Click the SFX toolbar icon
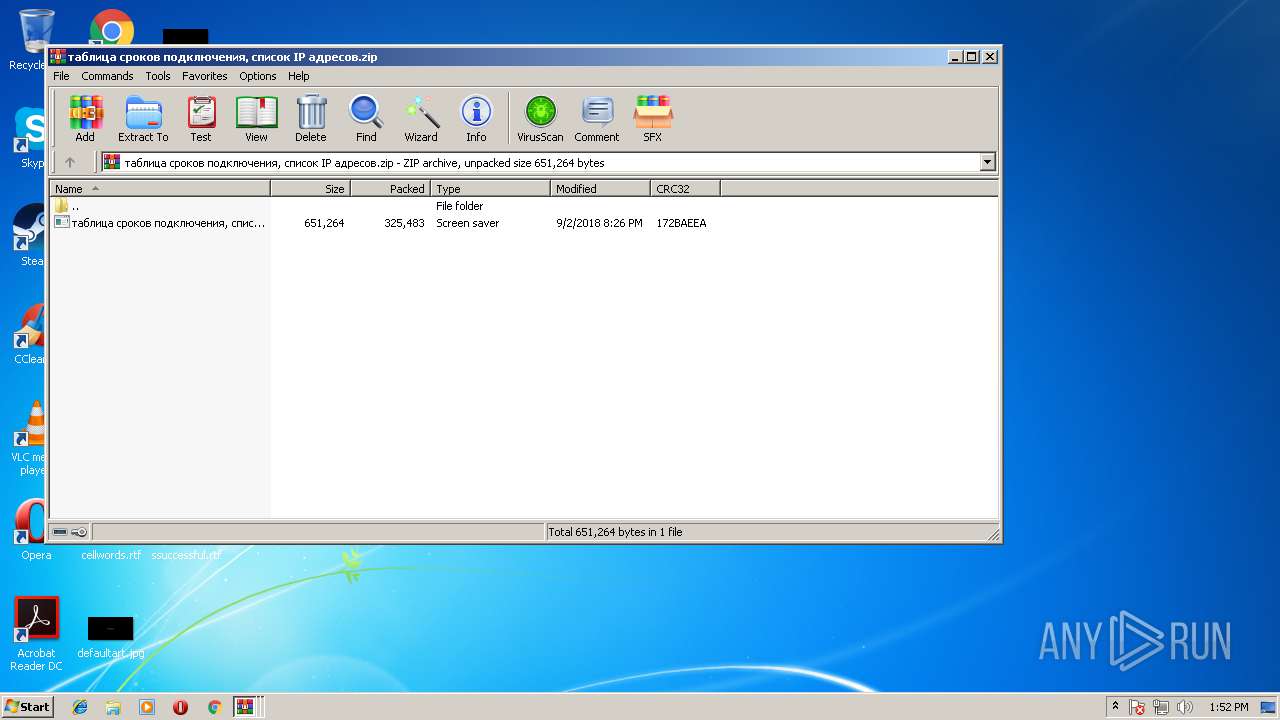This screenshot has width=1280, height=720. 652,119
